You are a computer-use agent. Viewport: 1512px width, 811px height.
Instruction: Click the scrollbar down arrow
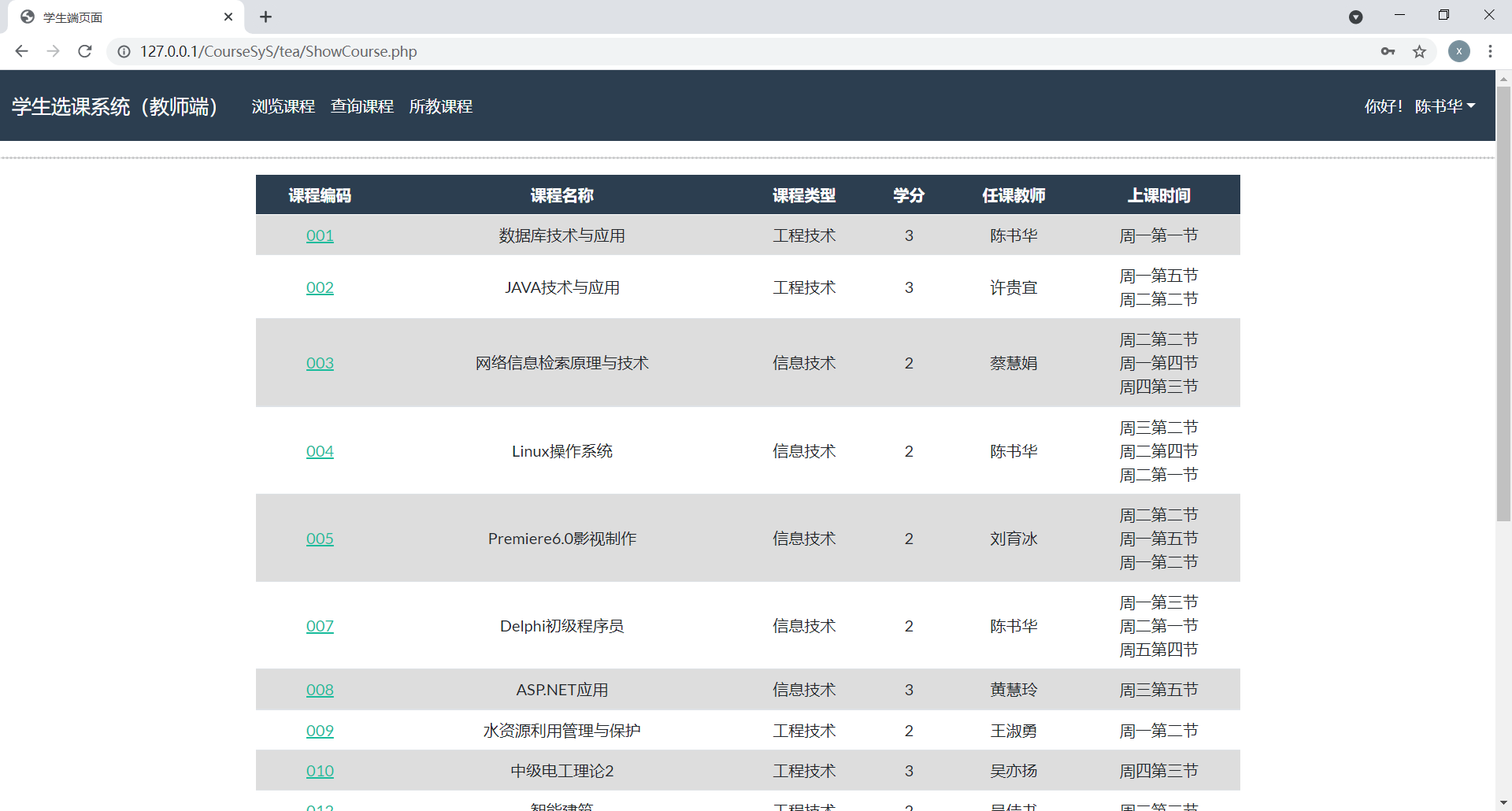1503,803
